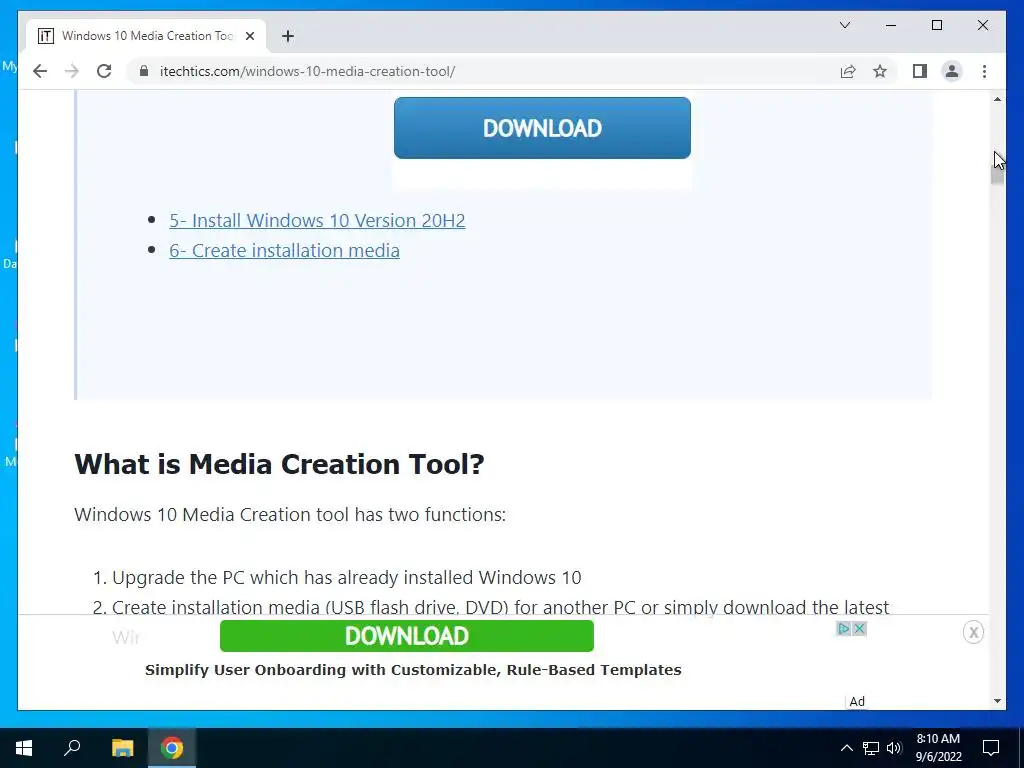1024x768 pixels.
Task: Open link 6- Create installation media
Action: [284, 251]
